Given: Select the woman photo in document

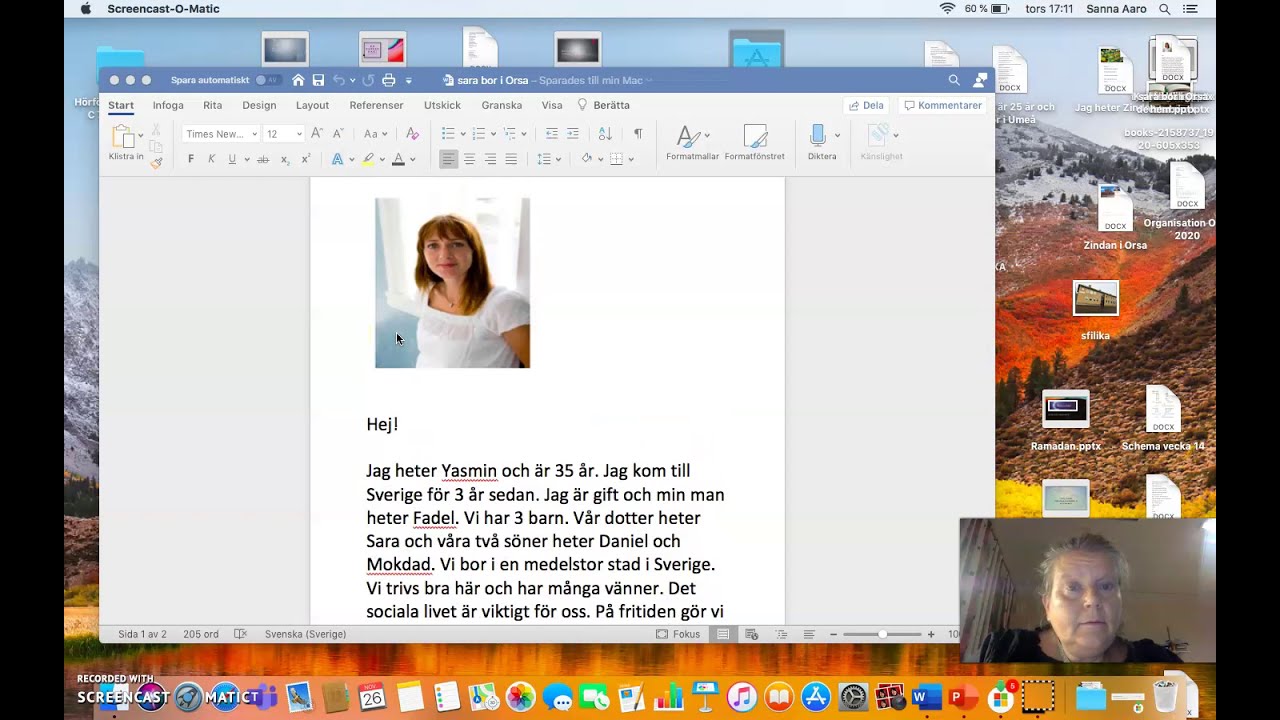Looking at the screenshot, I should click(x=452, y=283).
